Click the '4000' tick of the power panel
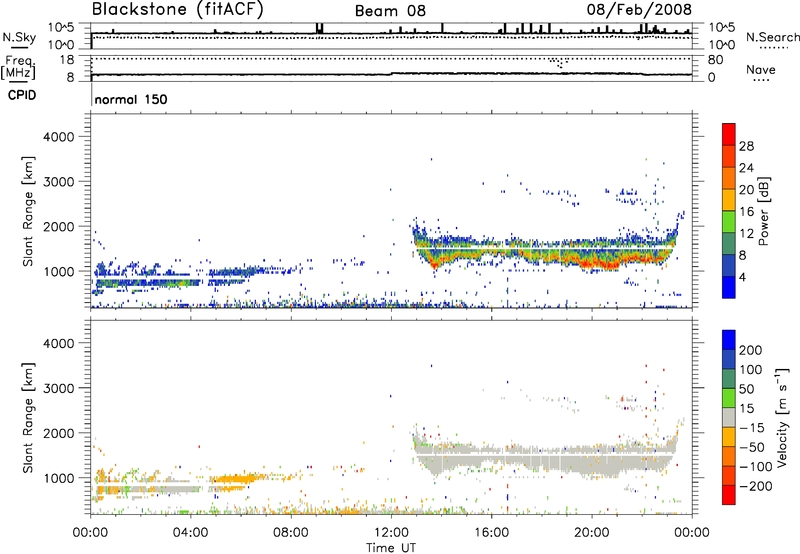The height and width of the screenshot is (554, 800). (59, 137)
